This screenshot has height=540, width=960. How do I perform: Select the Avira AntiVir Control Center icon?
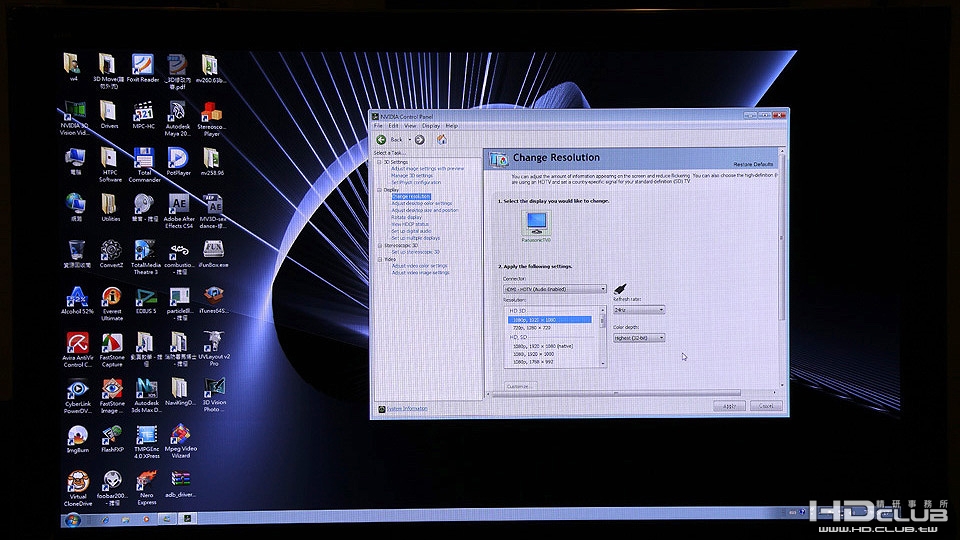pos(78,350)
